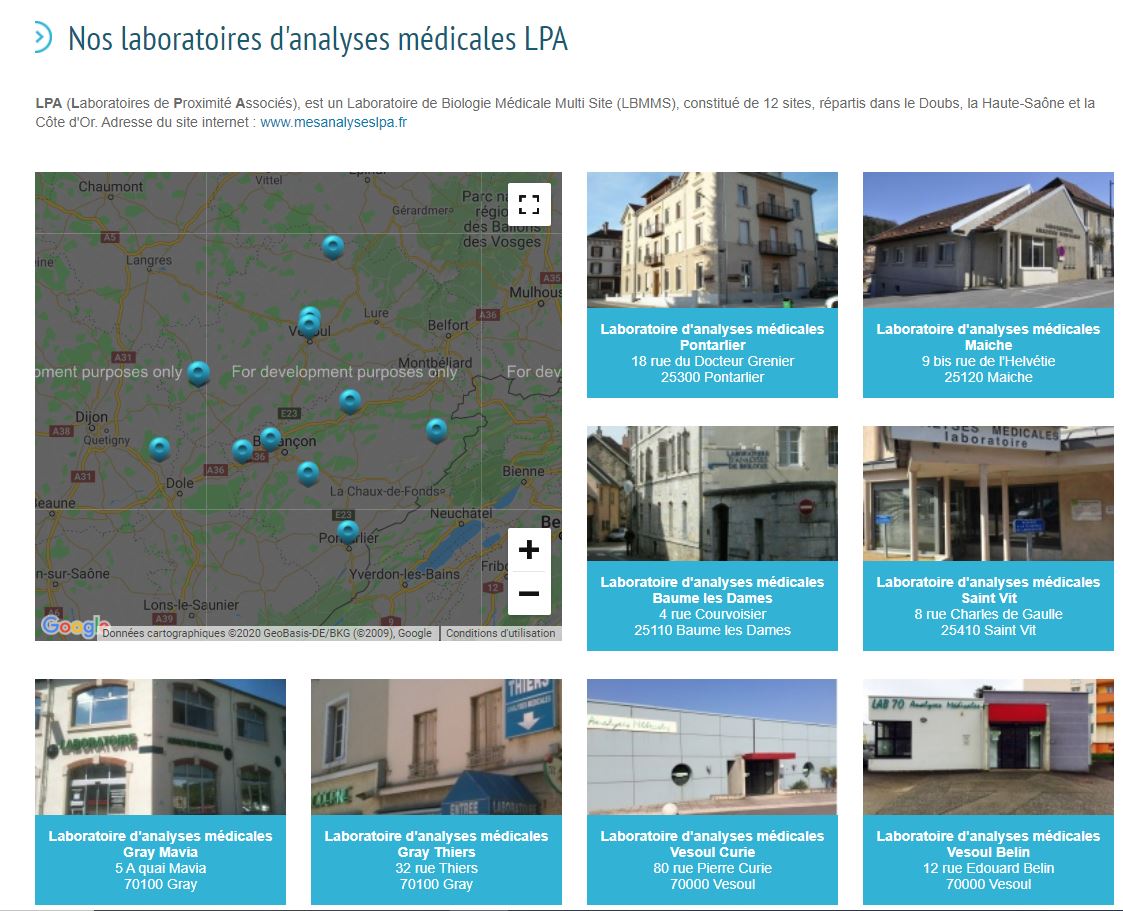Click the Vesoul Curie laboratory title
This screenshot has width=1123, height=911.
click(712, 844)
